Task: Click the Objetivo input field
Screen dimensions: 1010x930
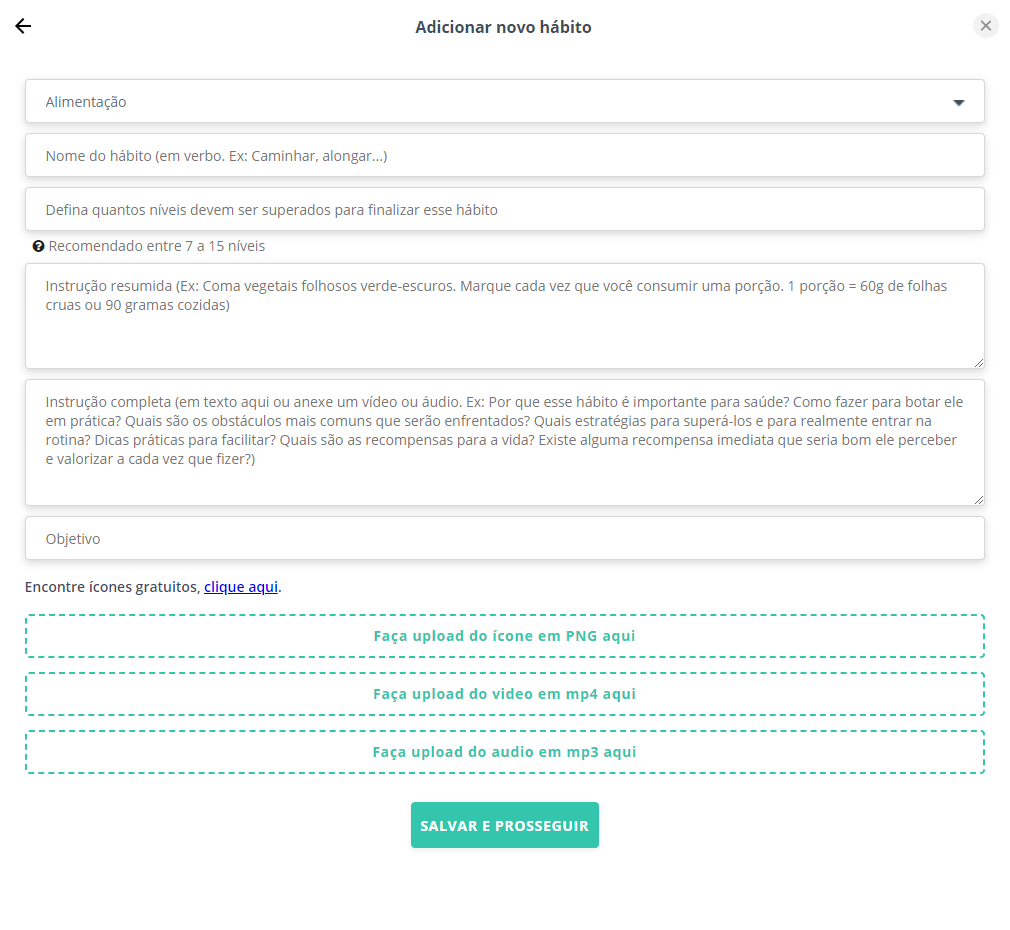Action: pos(505,538)
